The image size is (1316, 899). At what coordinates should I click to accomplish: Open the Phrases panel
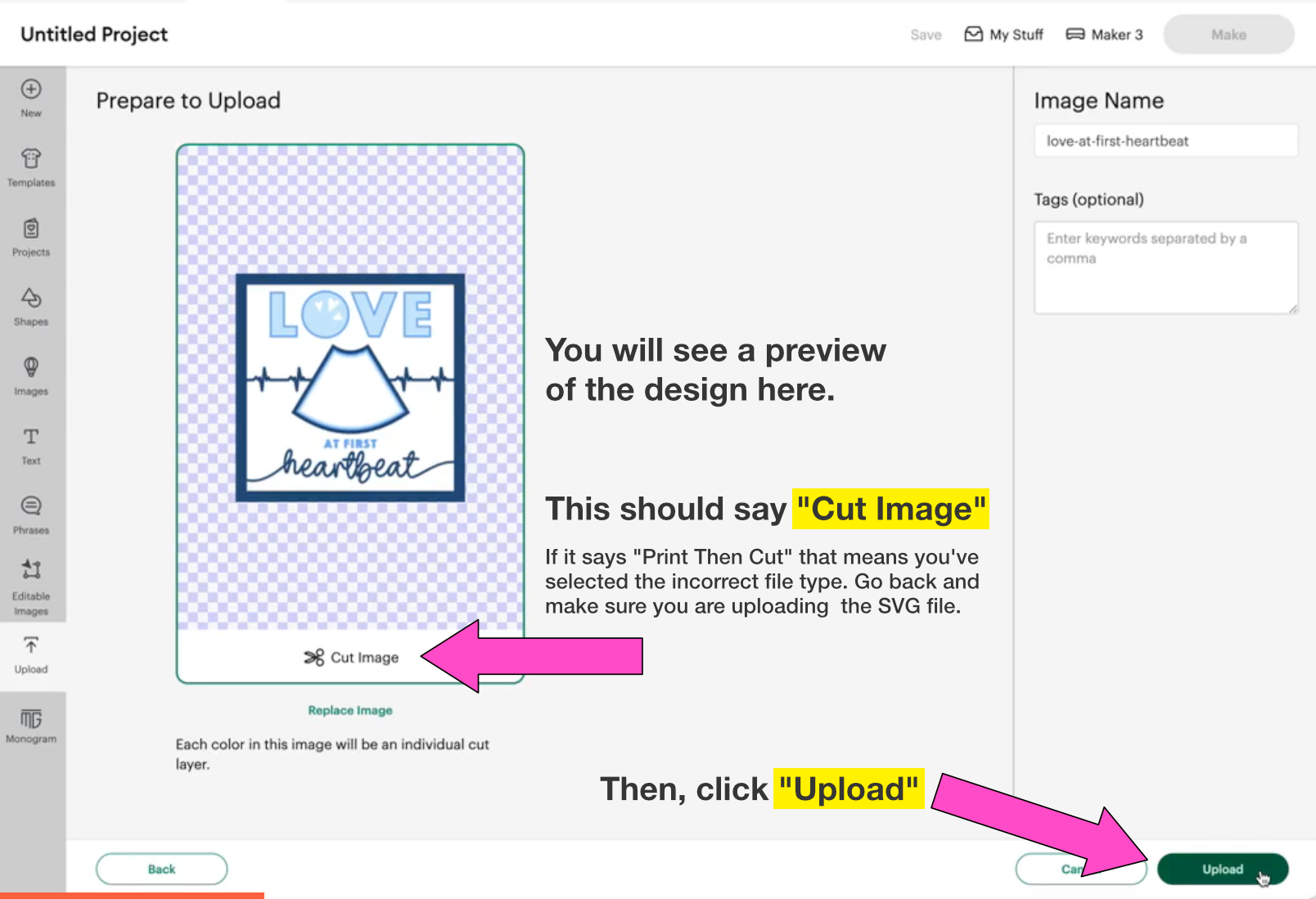[31, 515]
